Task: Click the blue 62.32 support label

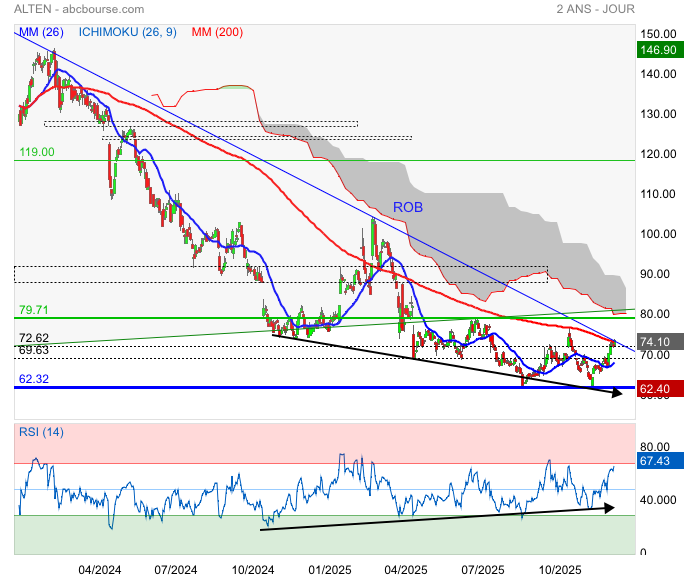Action: [x=34, y=379]
